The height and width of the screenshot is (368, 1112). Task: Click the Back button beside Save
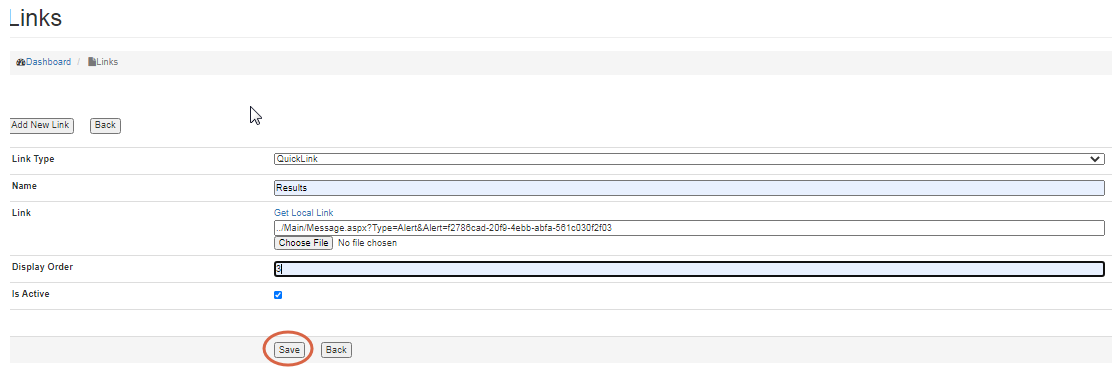[x=336, y=350]
